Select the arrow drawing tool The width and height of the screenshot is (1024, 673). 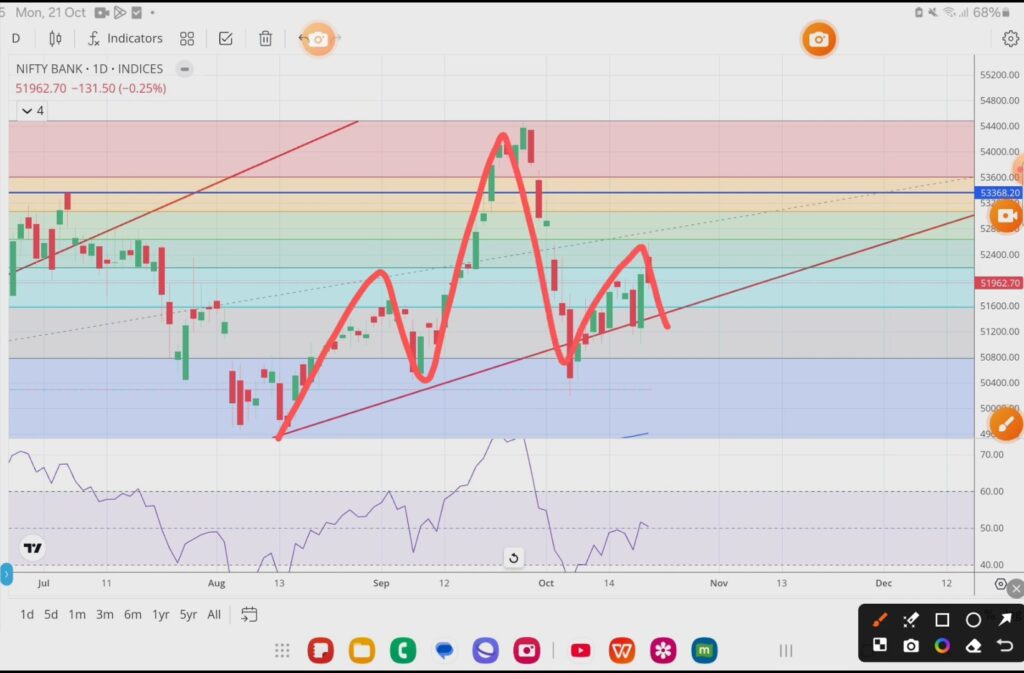1004,619
